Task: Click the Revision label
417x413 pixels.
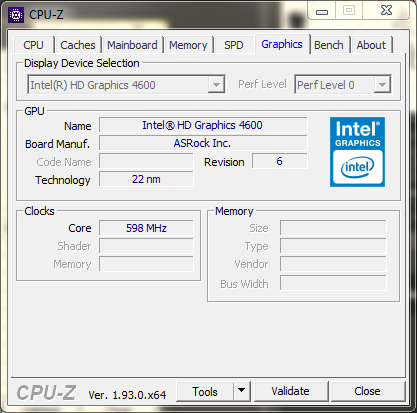Action: [x=224, y=162]
